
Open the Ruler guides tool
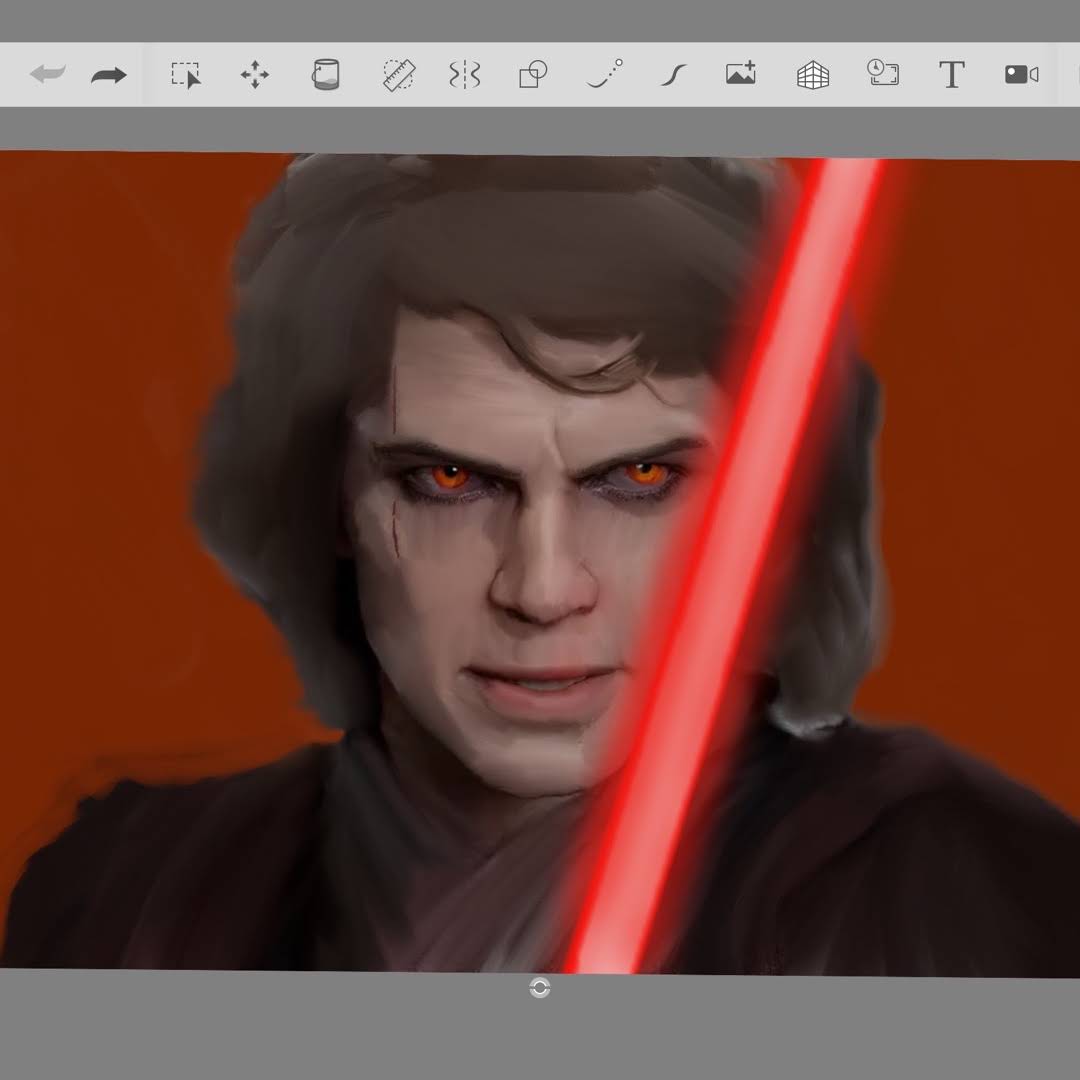(399, 74)
